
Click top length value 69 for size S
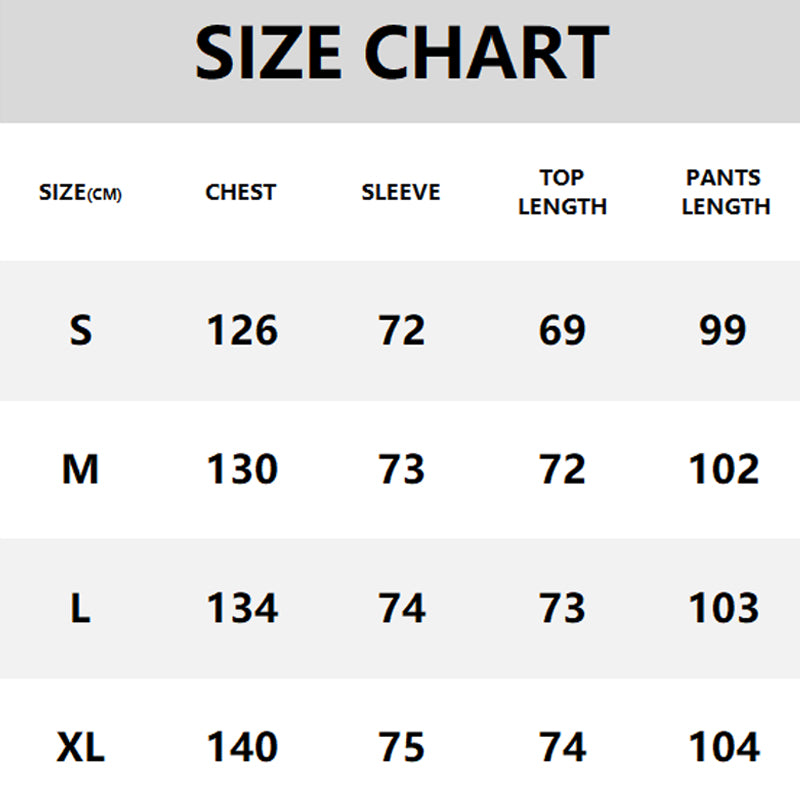(x=562, y=330)
